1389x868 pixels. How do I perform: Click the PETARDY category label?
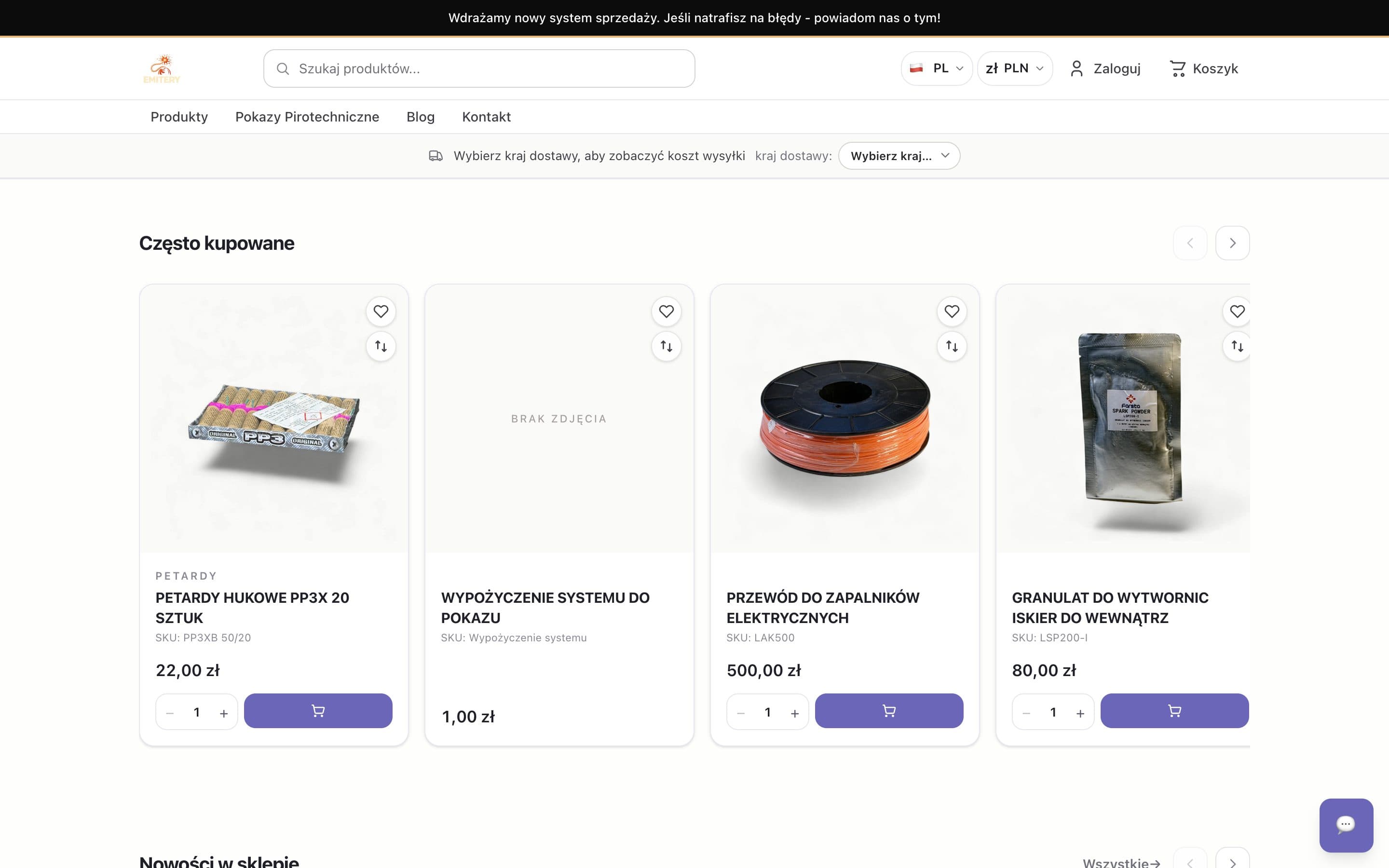coord(187,576)
